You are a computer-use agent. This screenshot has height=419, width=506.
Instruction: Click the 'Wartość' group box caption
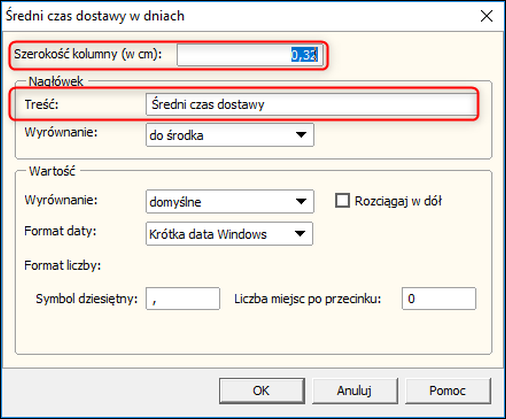point(52,171)
